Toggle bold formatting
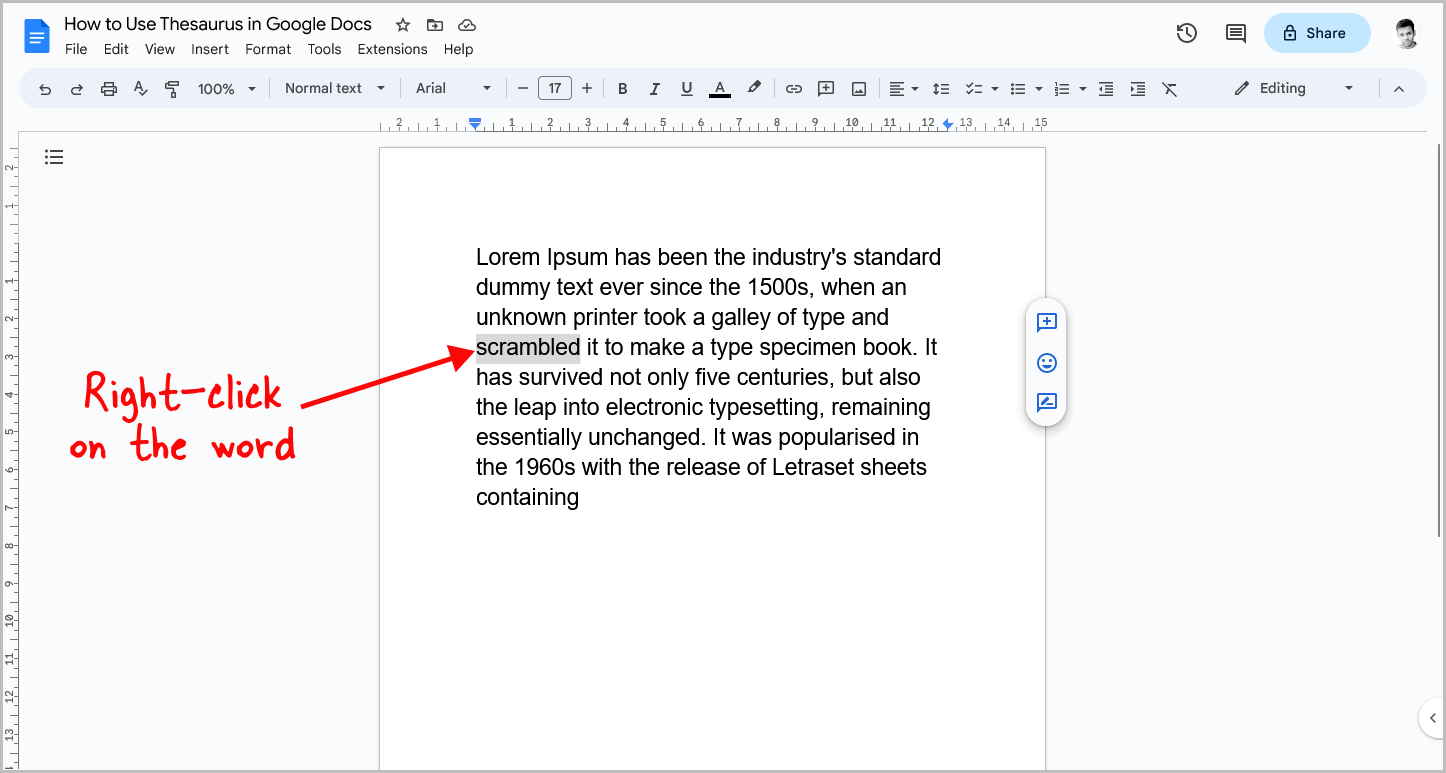The image size is (1446, 773). click(622, 88)
